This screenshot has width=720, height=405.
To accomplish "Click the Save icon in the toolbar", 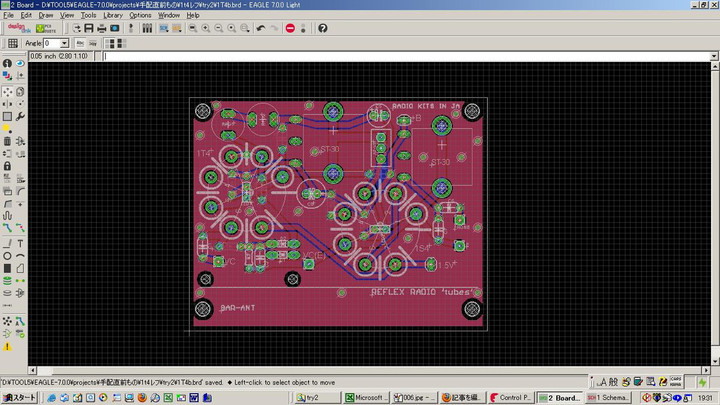I will click(88, 28).
